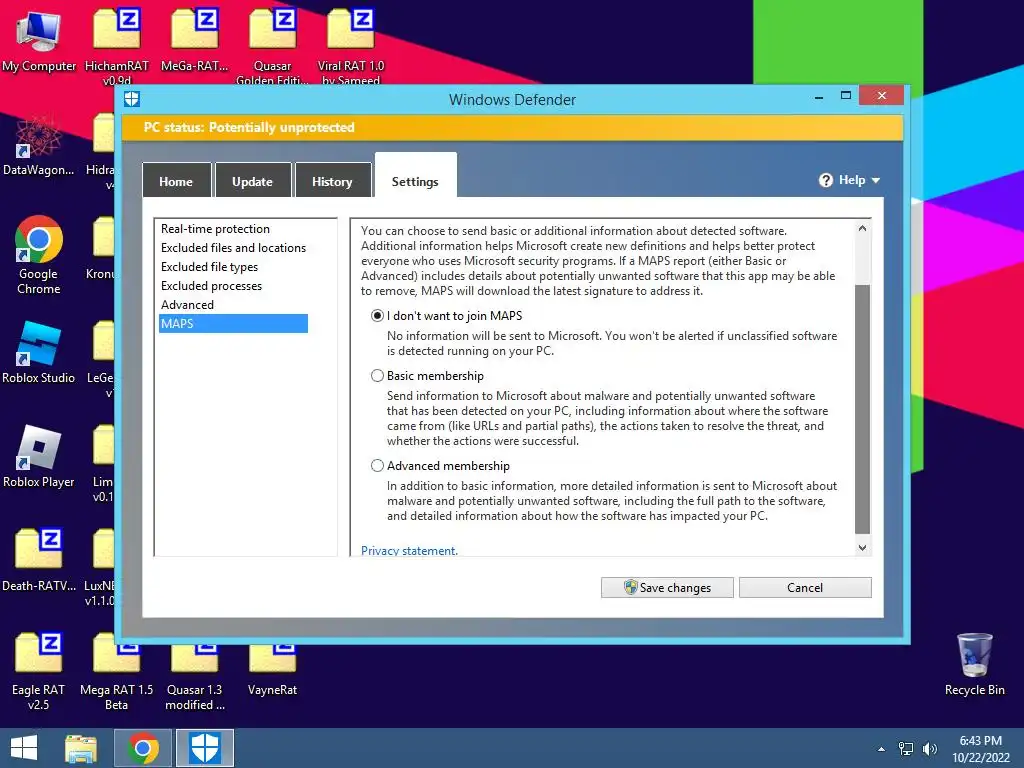This screenshot has height=768, width=1024.
Task: Select the MAPS settings category
Action: coord(233,324)
